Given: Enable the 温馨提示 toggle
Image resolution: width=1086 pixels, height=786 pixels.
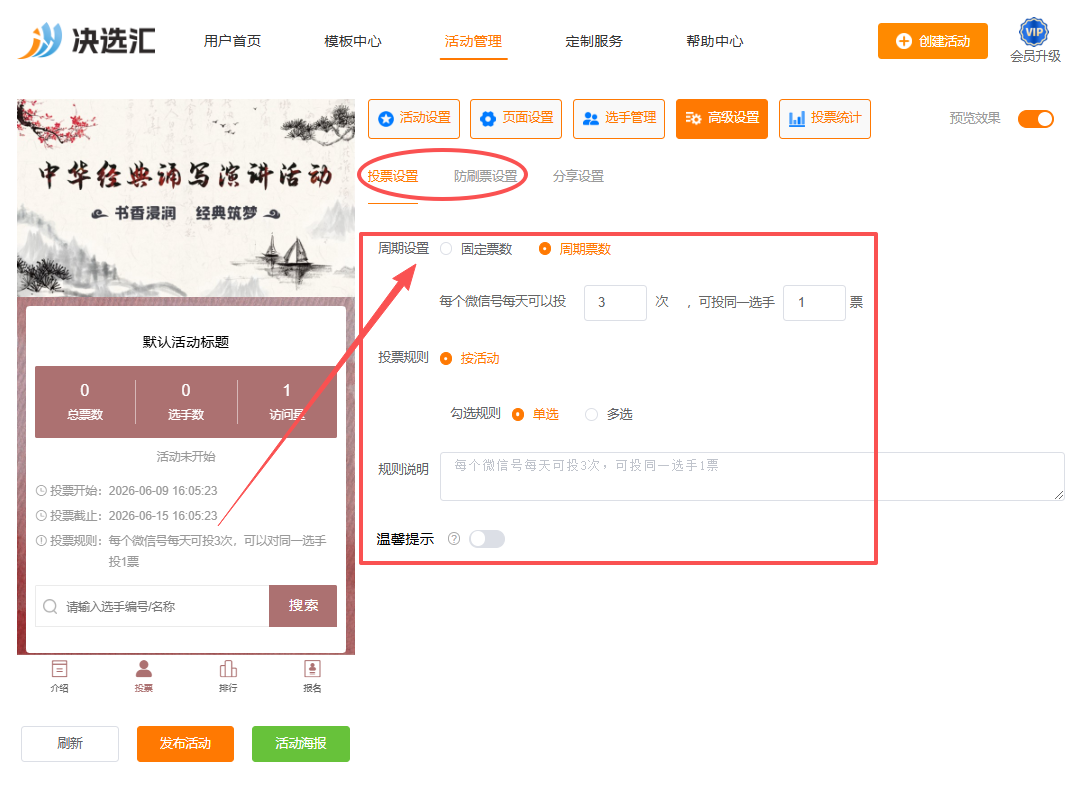Looking at the screenshot, I should tap(487, 539).
